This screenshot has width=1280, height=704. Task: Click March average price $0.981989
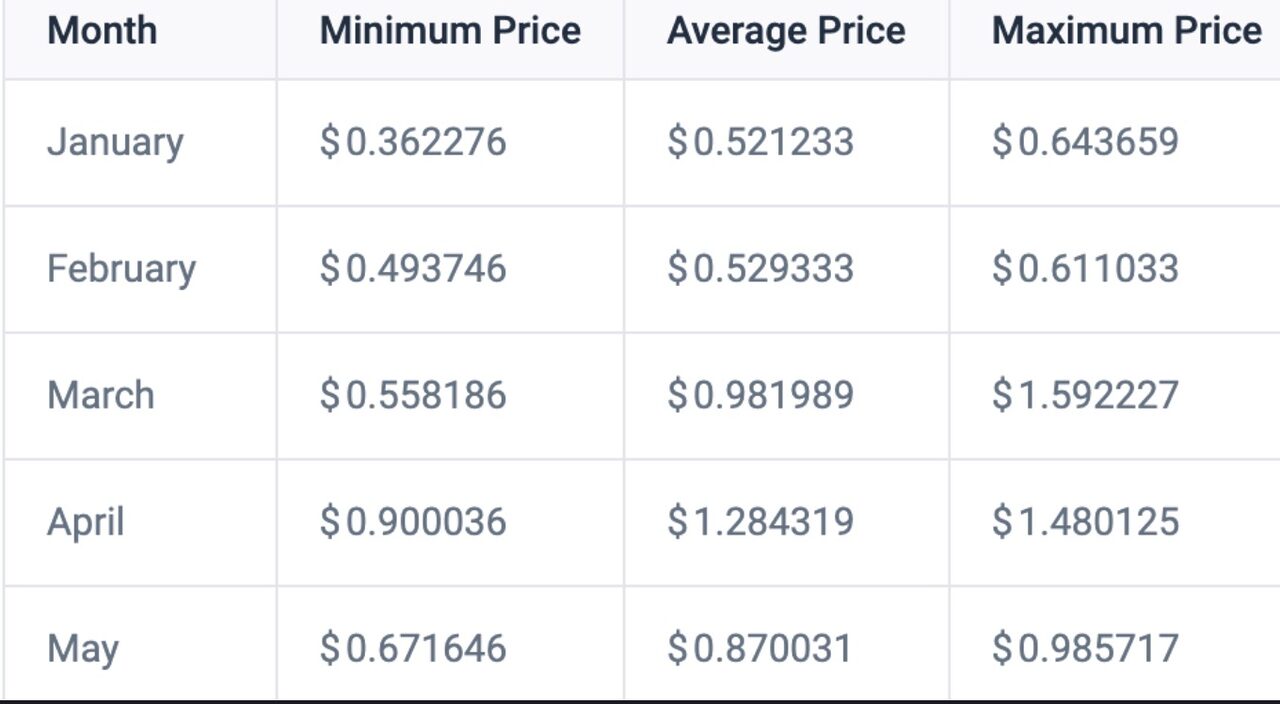pos(760,395)
